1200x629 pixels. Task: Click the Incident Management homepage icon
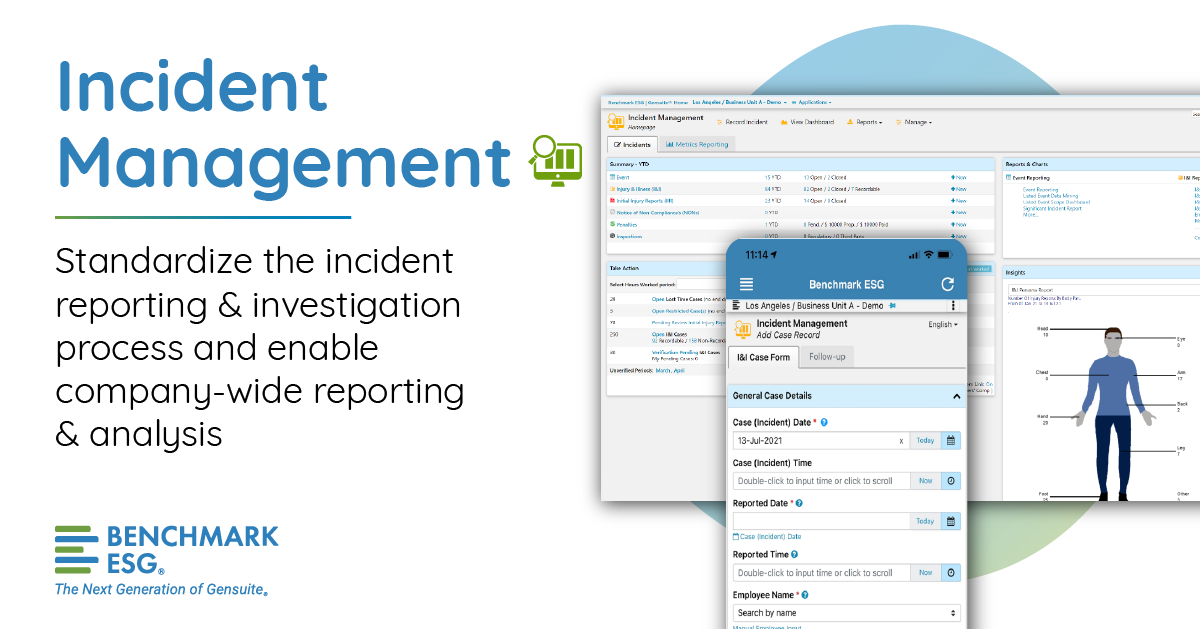(615, 121)
